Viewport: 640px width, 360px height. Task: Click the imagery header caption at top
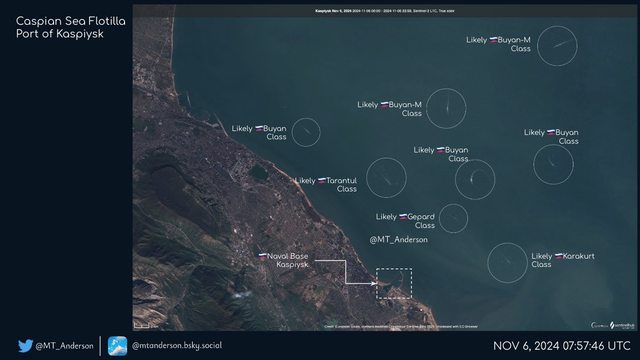[x=384, y=11]
